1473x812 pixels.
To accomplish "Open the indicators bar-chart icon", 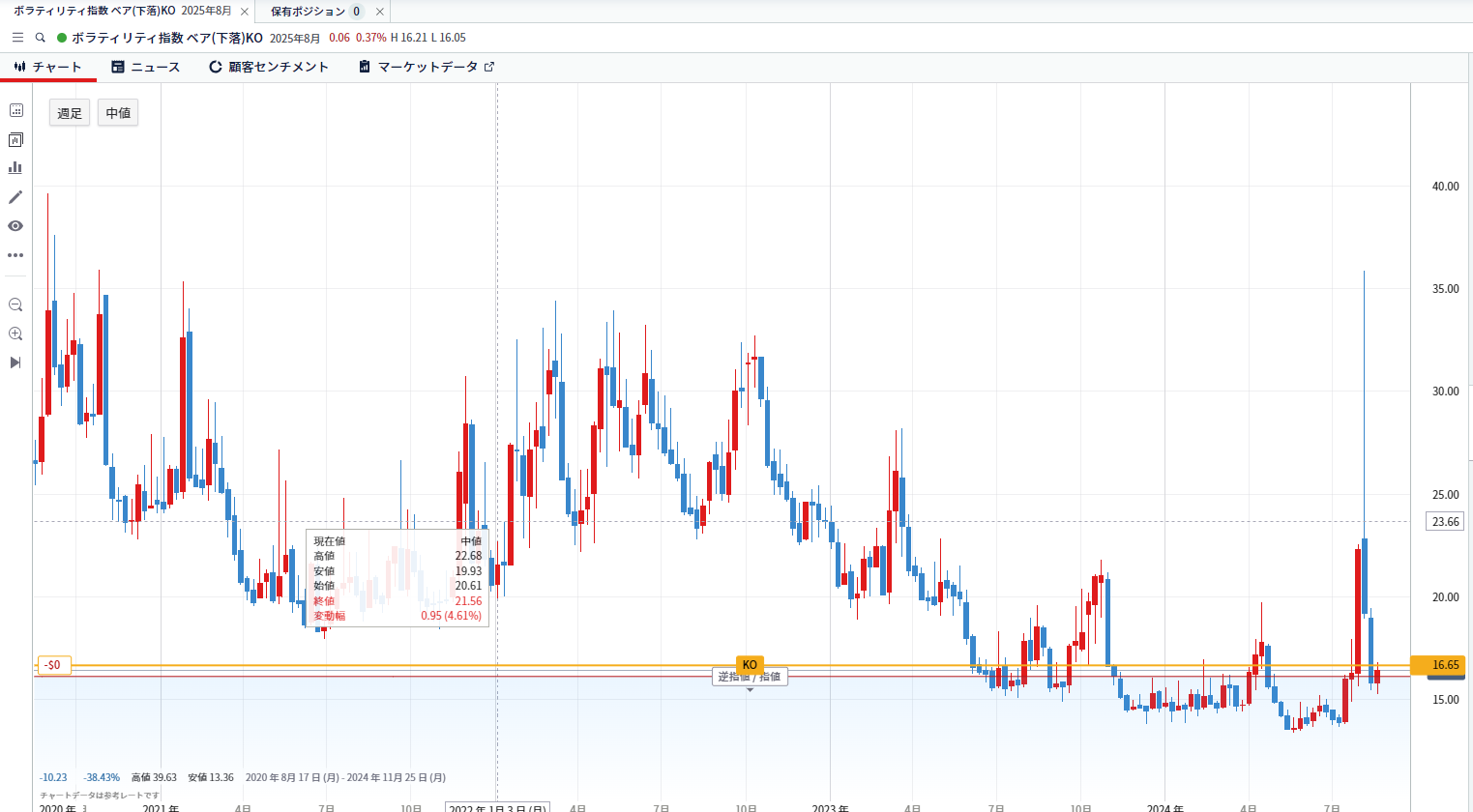I will (x=15, y=168).
